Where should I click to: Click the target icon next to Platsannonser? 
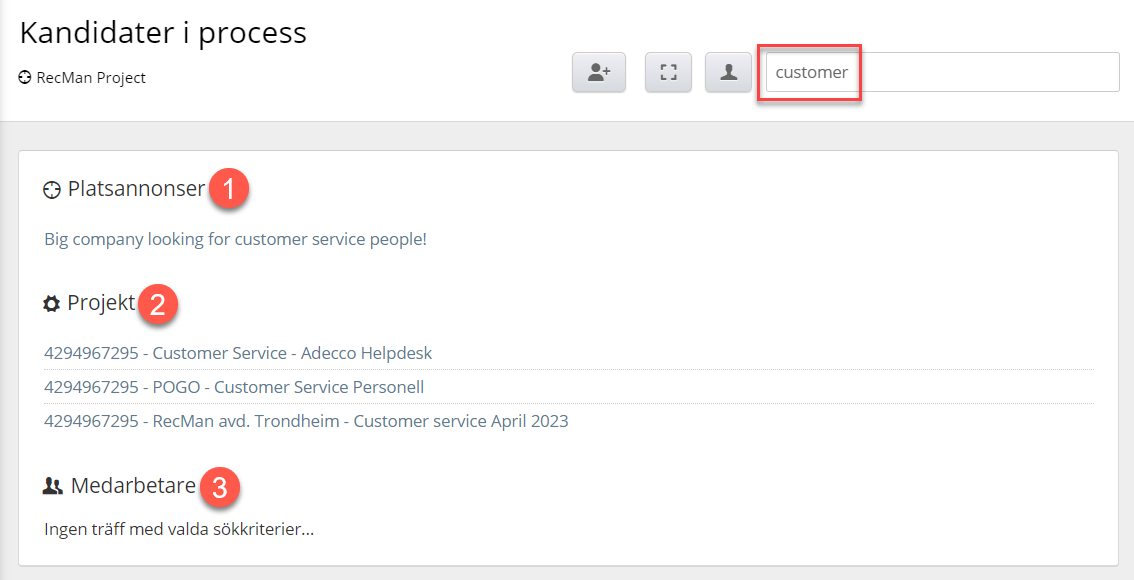coord(51,190)
